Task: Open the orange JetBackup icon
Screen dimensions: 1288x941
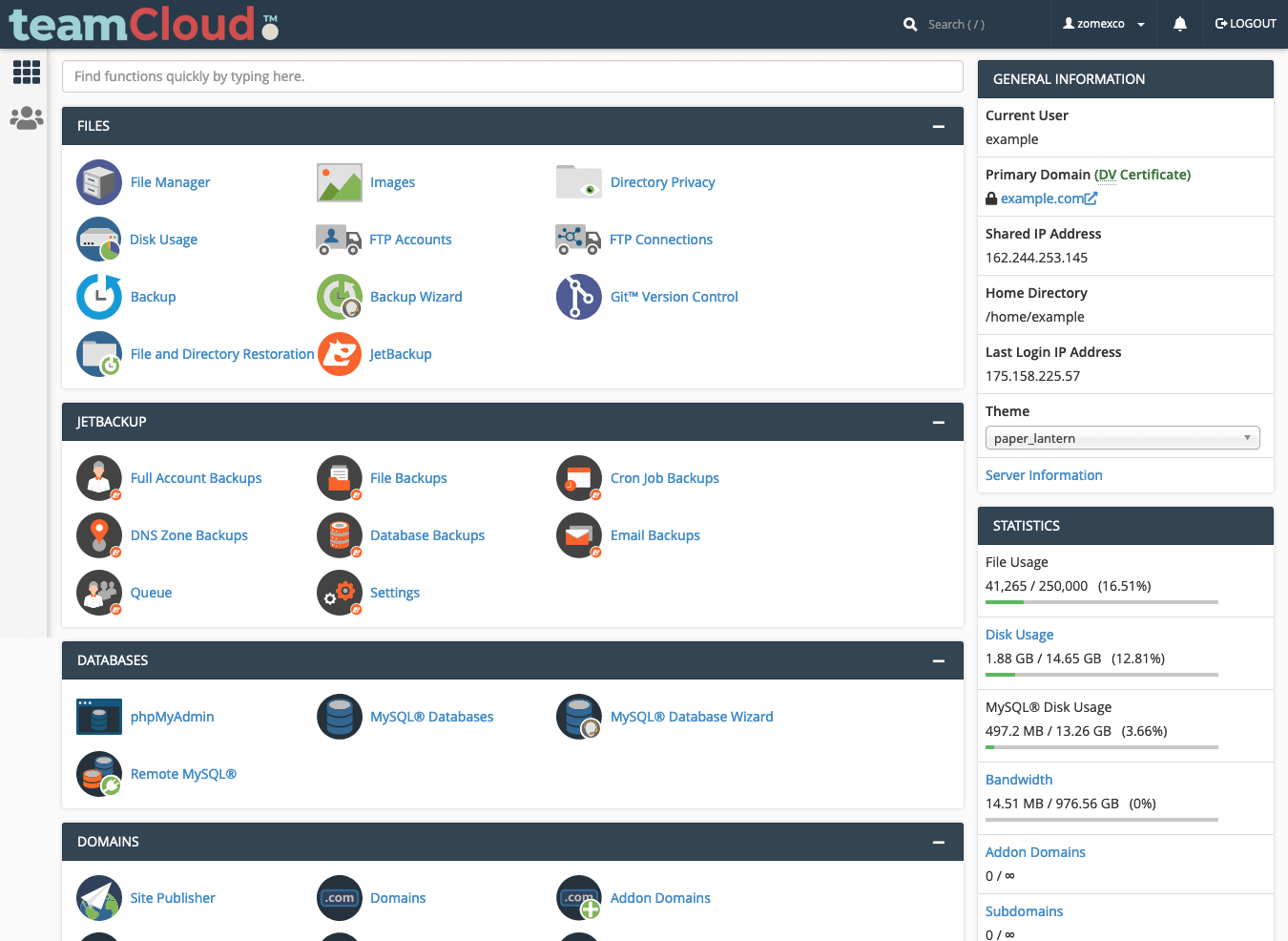Action: [x=340, y=354]
